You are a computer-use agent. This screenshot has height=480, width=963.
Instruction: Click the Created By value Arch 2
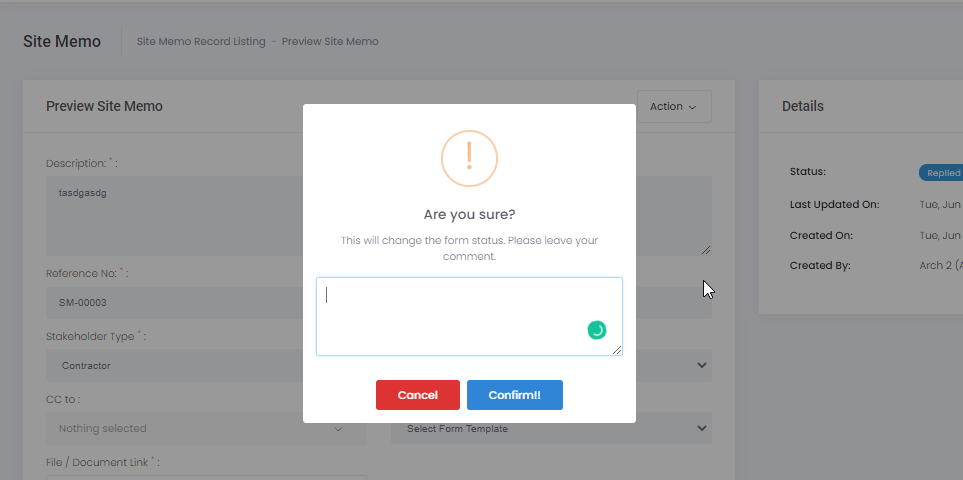coord(943,266)
